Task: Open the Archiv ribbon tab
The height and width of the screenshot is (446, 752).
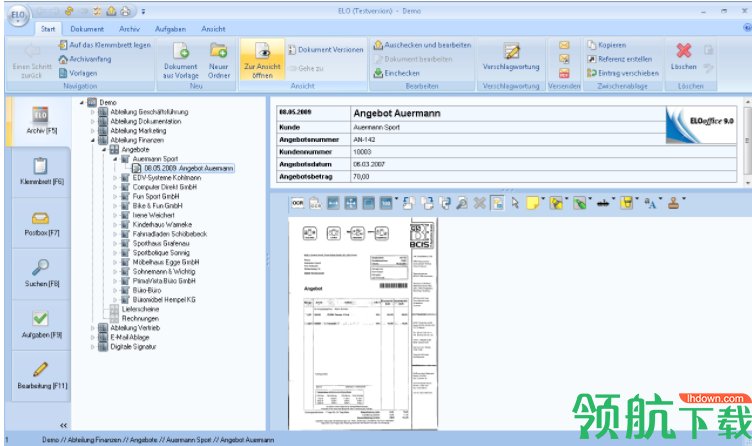Action: point(129,29)
